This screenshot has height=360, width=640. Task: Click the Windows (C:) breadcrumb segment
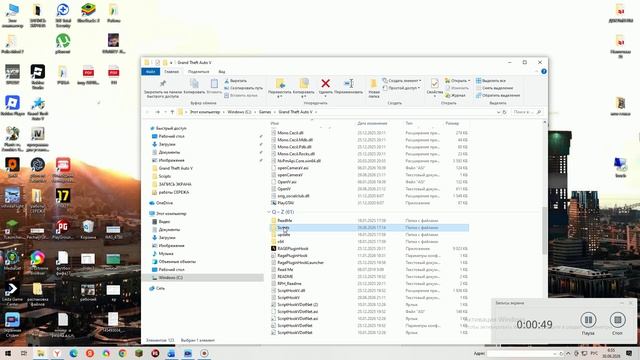pos(239,112)
